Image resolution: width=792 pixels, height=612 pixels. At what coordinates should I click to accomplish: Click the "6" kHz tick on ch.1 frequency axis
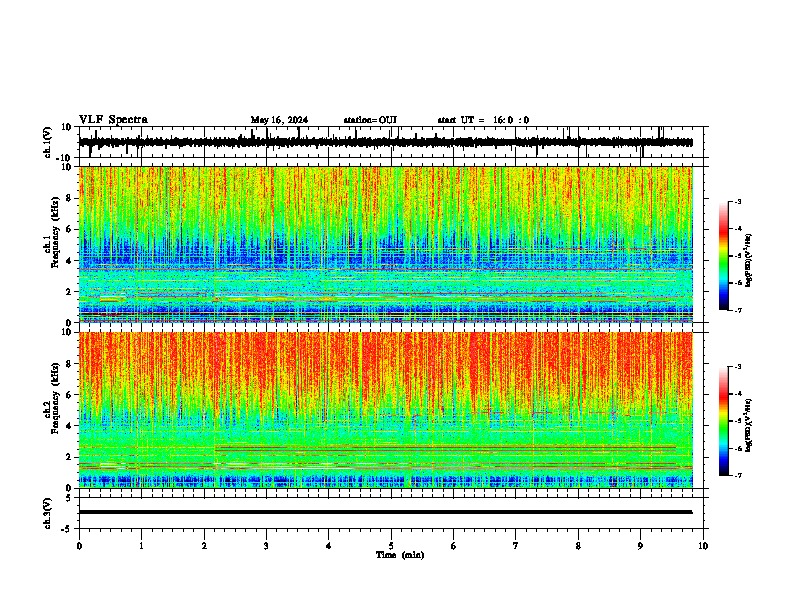click(x=70, y=230)
